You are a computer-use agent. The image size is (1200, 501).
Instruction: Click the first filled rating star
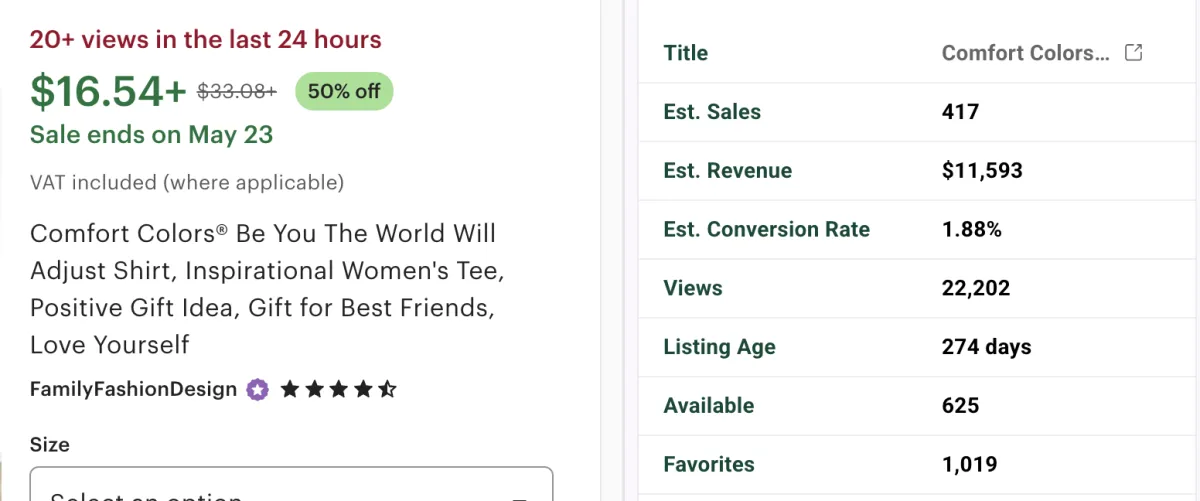click(x=290, y=389)
